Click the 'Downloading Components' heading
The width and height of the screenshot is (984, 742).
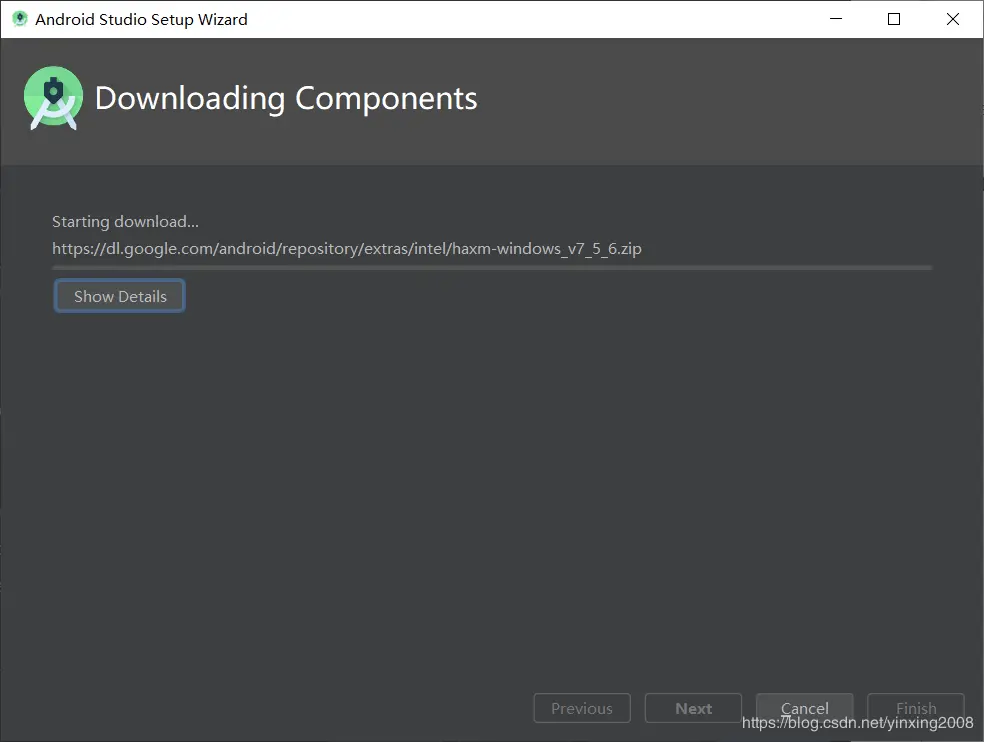(286, 99)
